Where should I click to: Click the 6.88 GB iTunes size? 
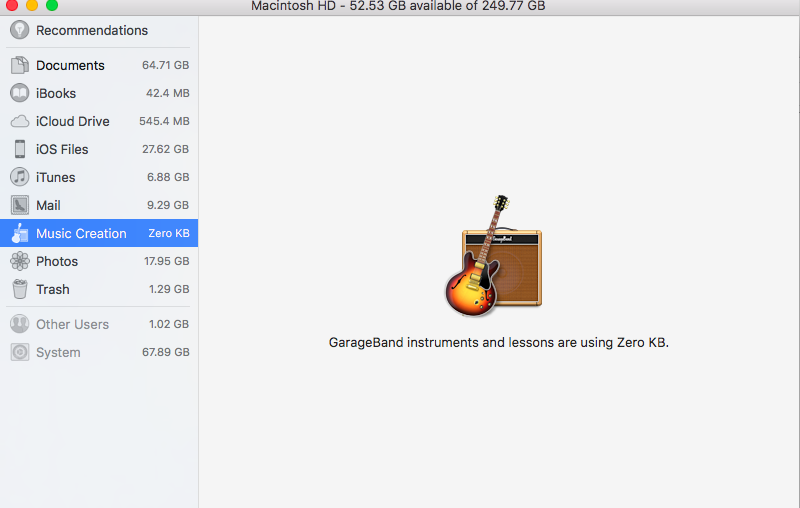click(x=168, y=177)
